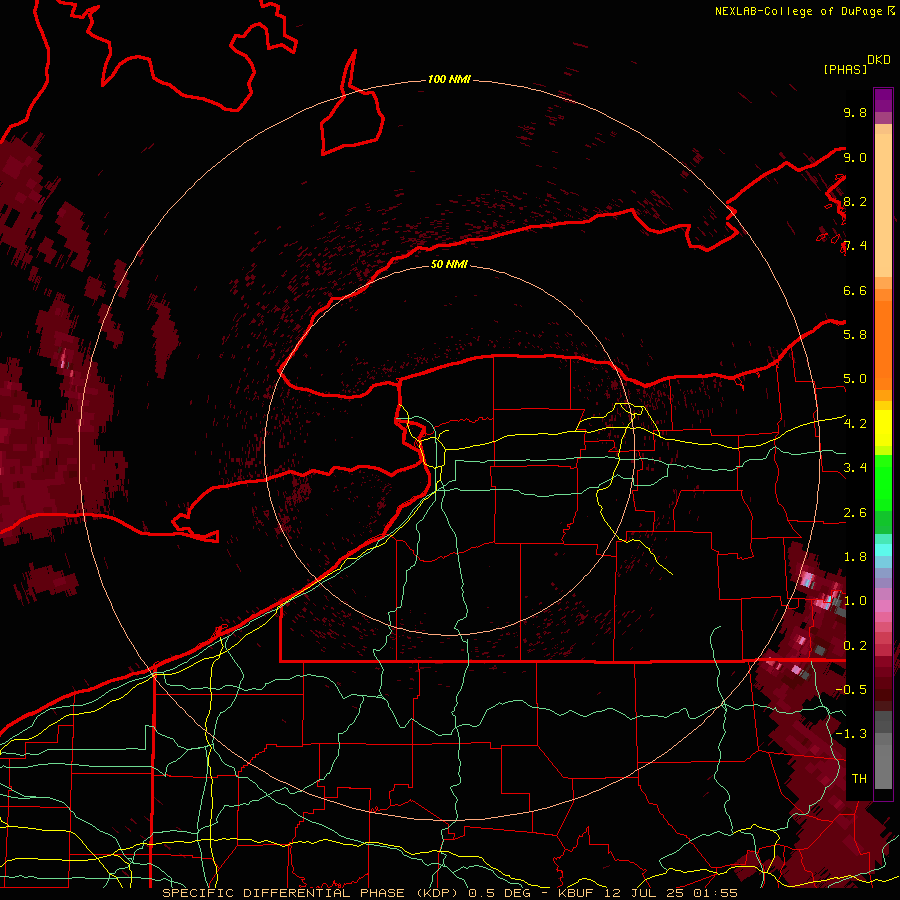The height and width of the screenshot is (900, 900).
Task: Pick the cyan band of the color scale
Action: point(883,550)
